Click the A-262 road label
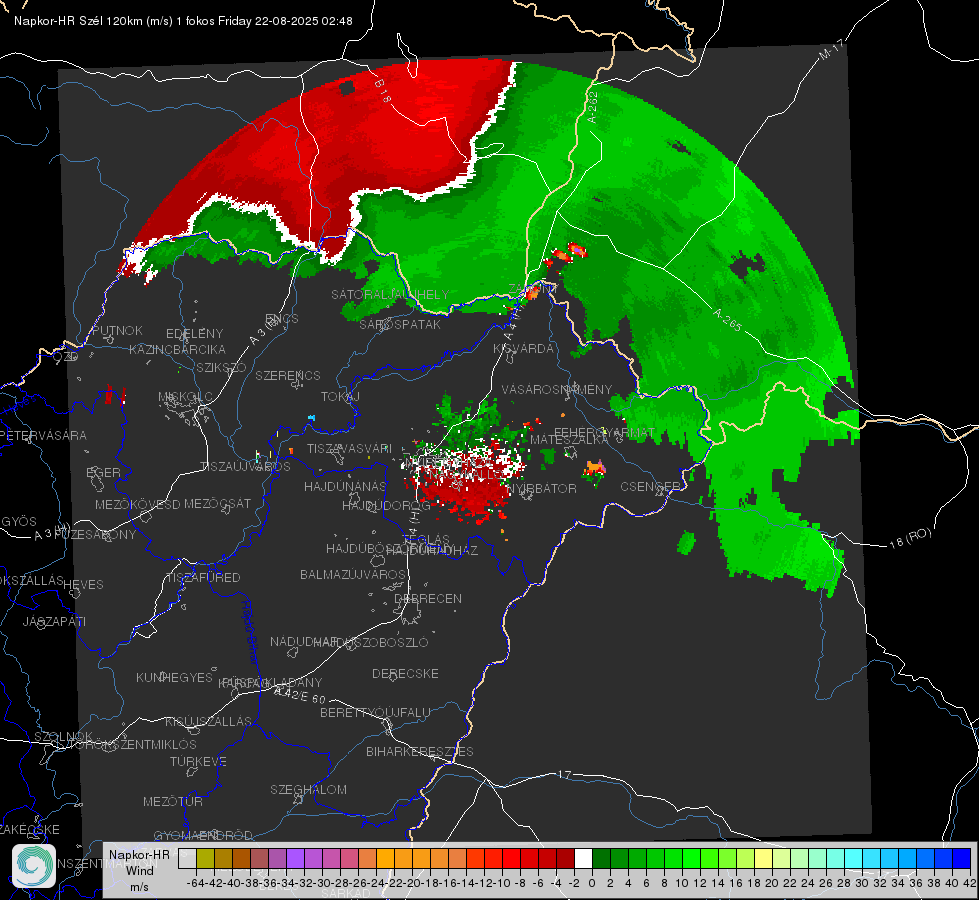This screenshot has height=900, width=979. pyautogui.click(x=593, y=107)
